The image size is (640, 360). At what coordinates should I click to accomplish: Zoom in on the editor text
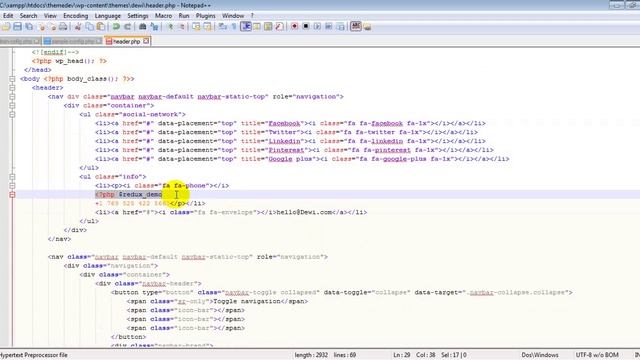pyautogui.click(x=171, y=27)
